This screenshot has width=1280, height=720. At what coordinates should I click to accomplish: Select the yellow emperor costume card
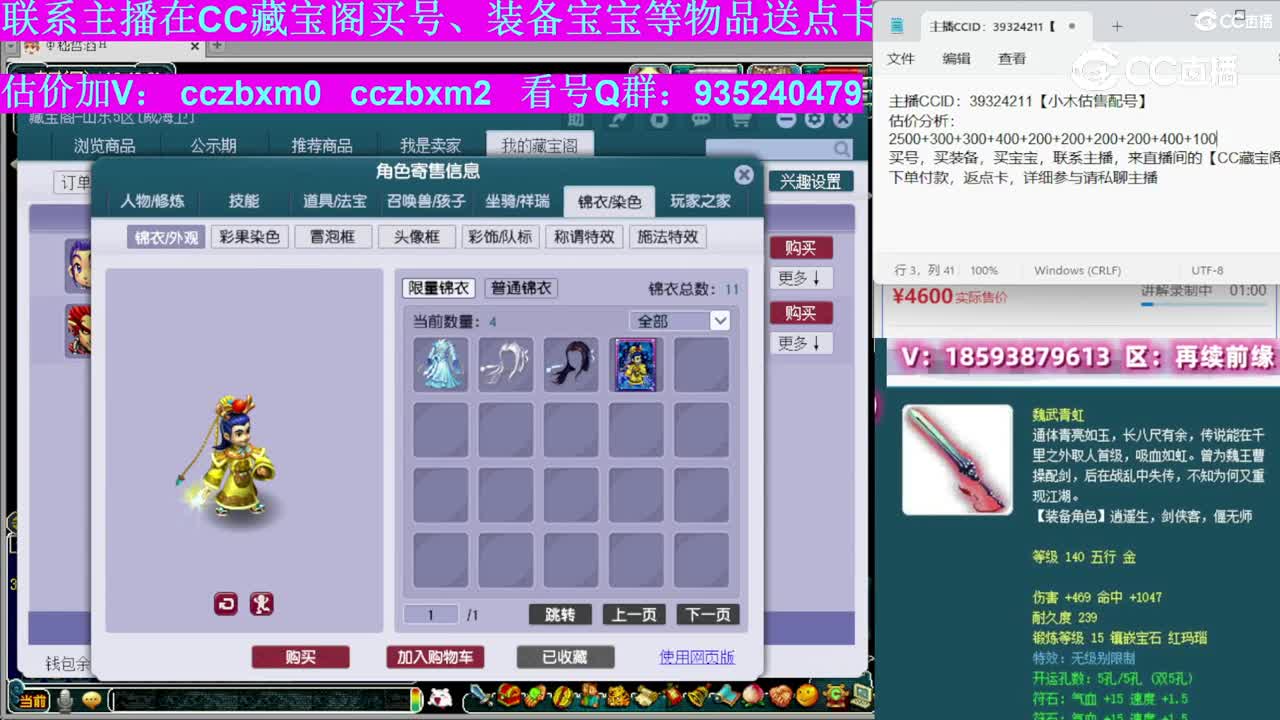[x=636, y=364]
